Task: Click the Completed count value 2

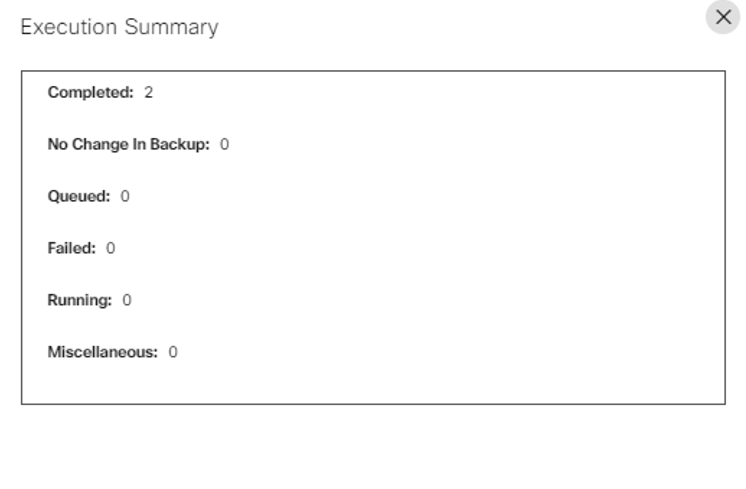Action: point(149,93)
